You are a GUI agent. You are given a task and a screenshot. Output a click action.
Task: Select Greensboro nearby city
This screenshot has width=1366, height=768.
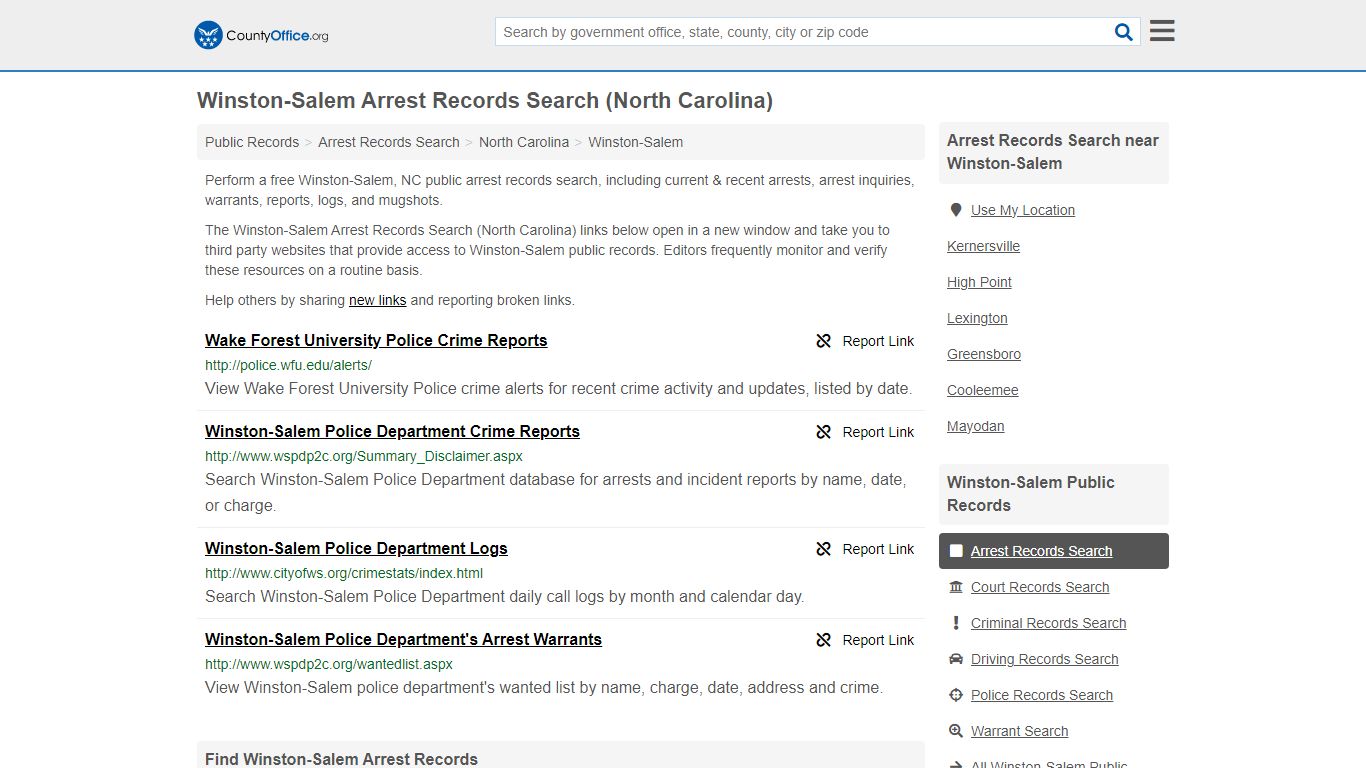pyautogui.click(x=984, y=354)
